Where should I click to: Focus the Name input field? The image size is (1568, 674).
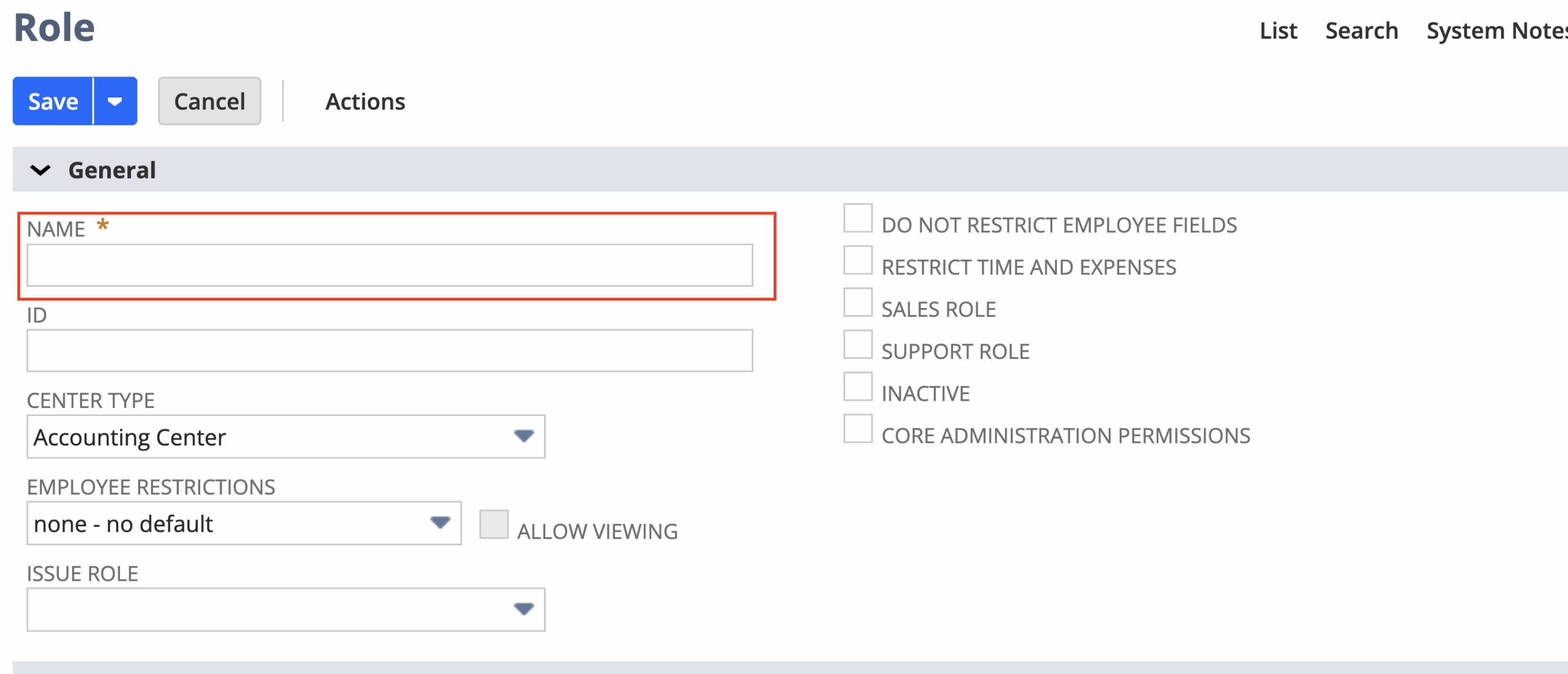[x=390, y=265]
